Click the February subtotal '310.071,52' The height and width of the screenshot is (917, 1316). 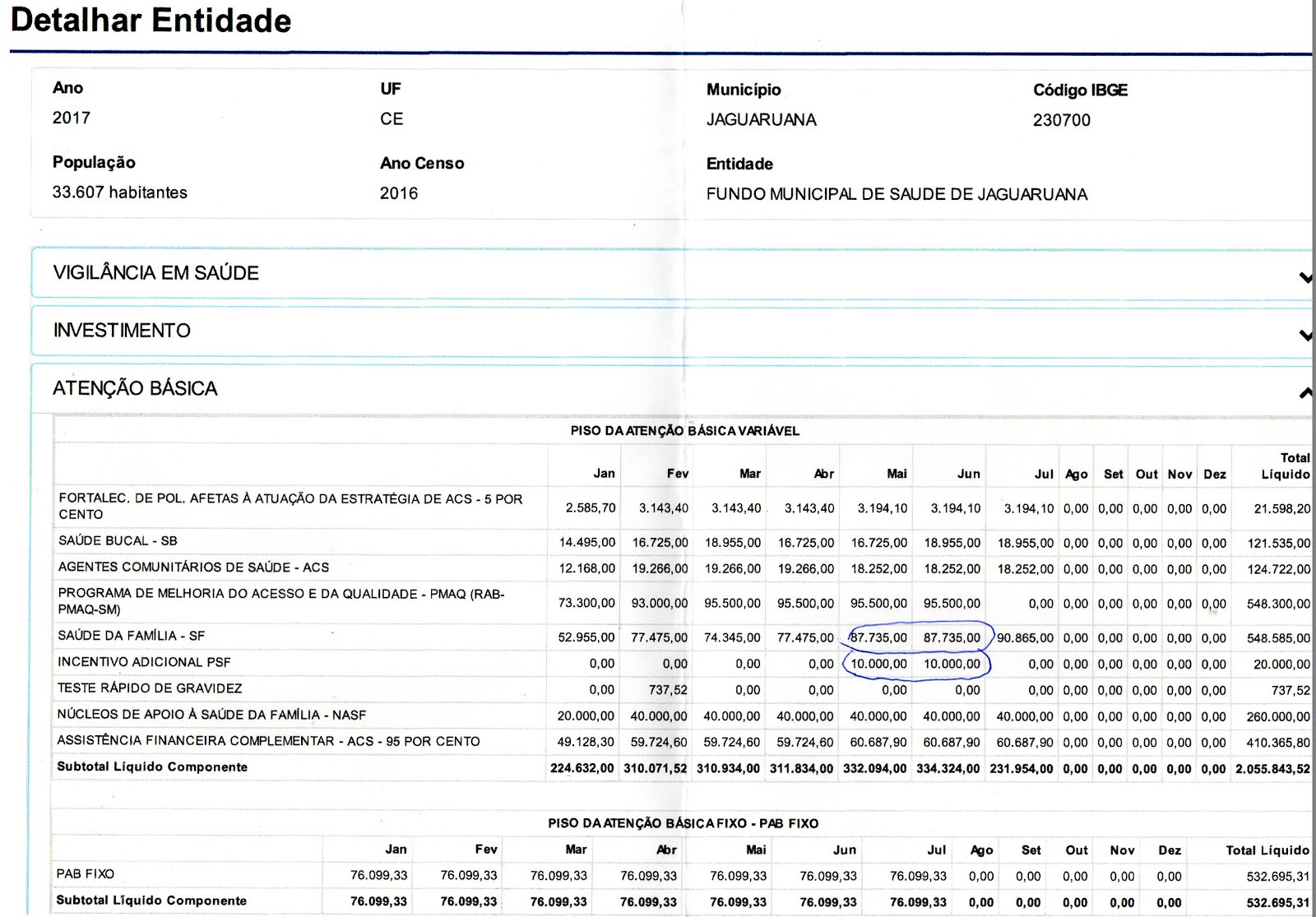point(656,769)
